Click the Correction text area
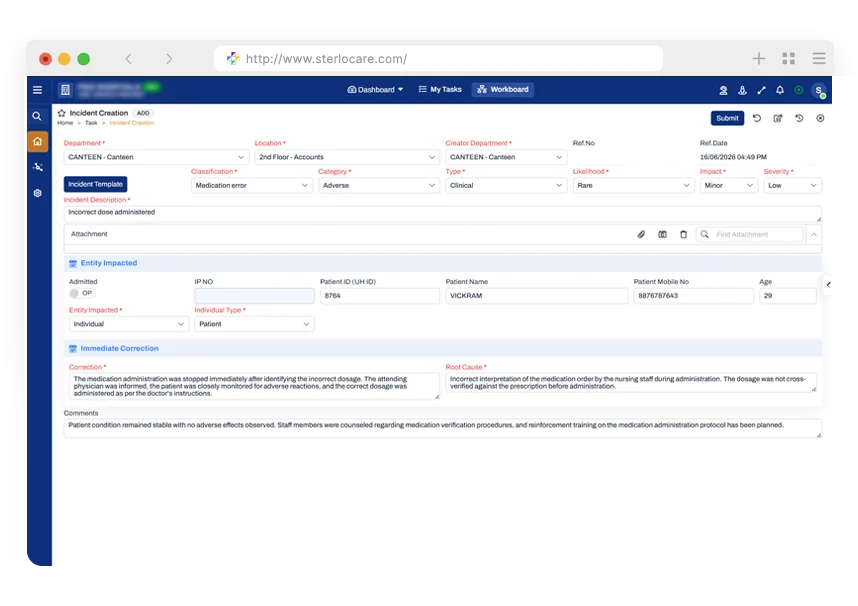The height and width of the screenshot is (606, 858). click(x=254, y=386)
